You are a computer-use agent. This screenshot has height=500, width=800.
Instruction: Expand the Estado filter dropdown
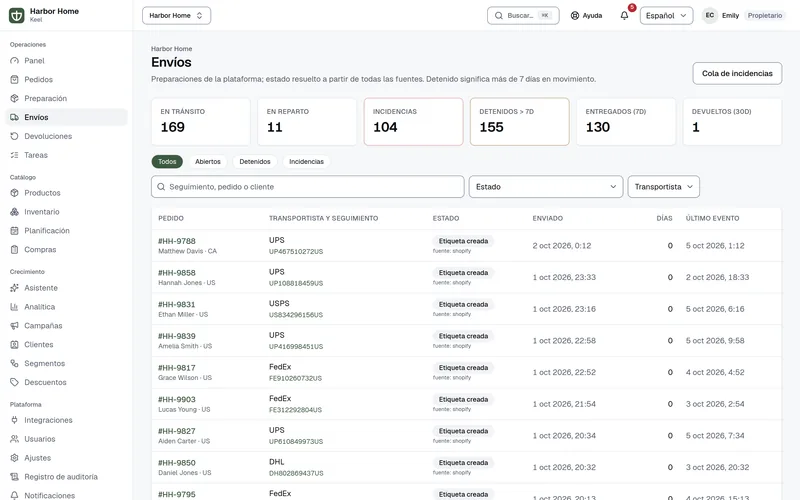(x=546, y=187)
